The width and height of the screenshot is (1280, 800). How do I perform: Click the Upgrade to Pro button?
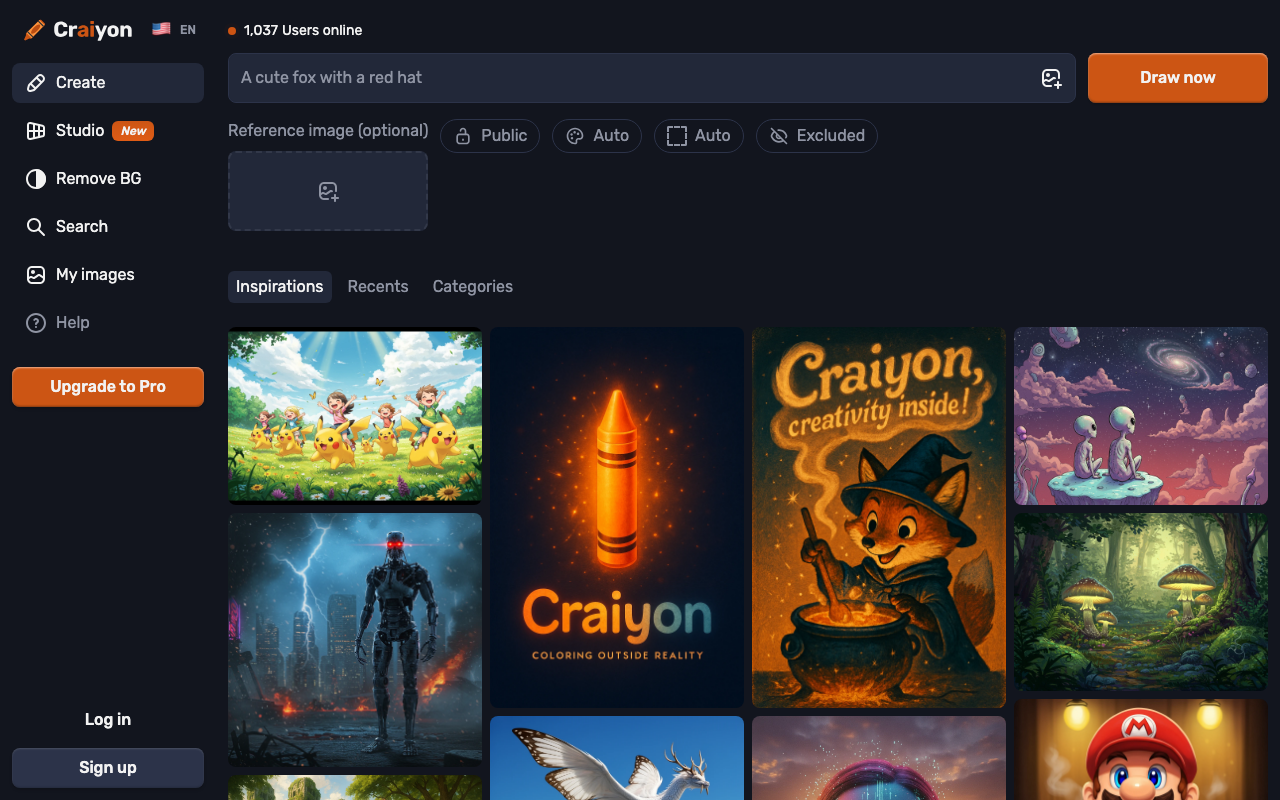click(x=108, y=387)
